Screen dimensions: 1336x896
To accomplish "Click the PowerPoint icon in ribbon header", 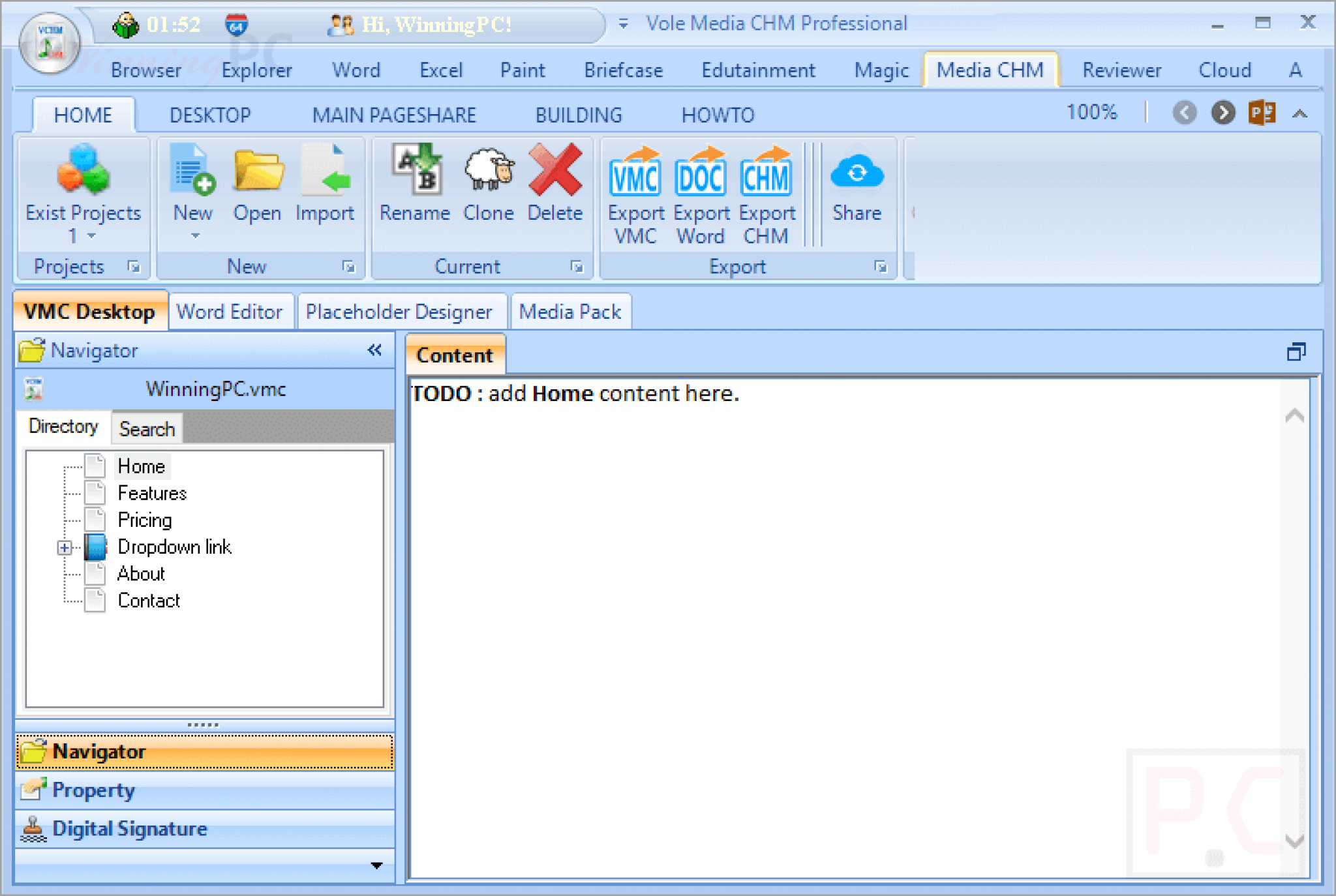I will pos(1262,113).
